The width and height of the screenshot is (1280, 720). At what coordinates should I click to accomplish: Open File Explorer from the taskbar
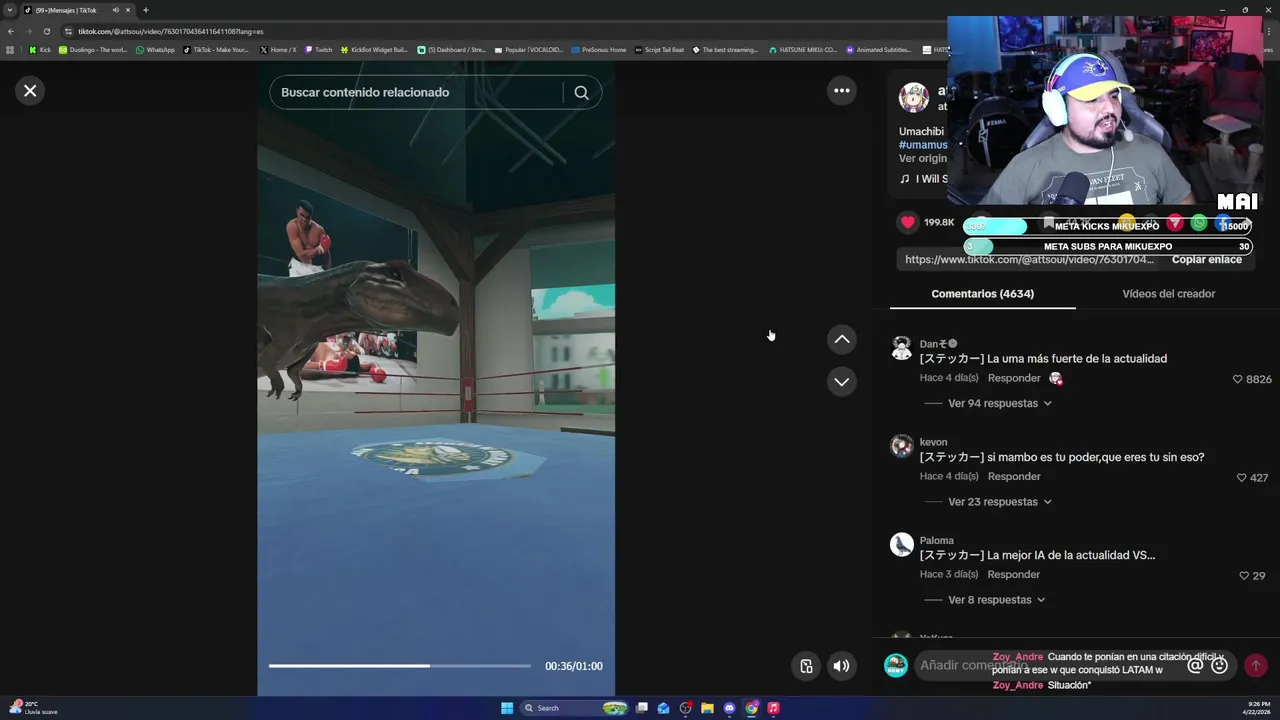(x=707, y=708)
